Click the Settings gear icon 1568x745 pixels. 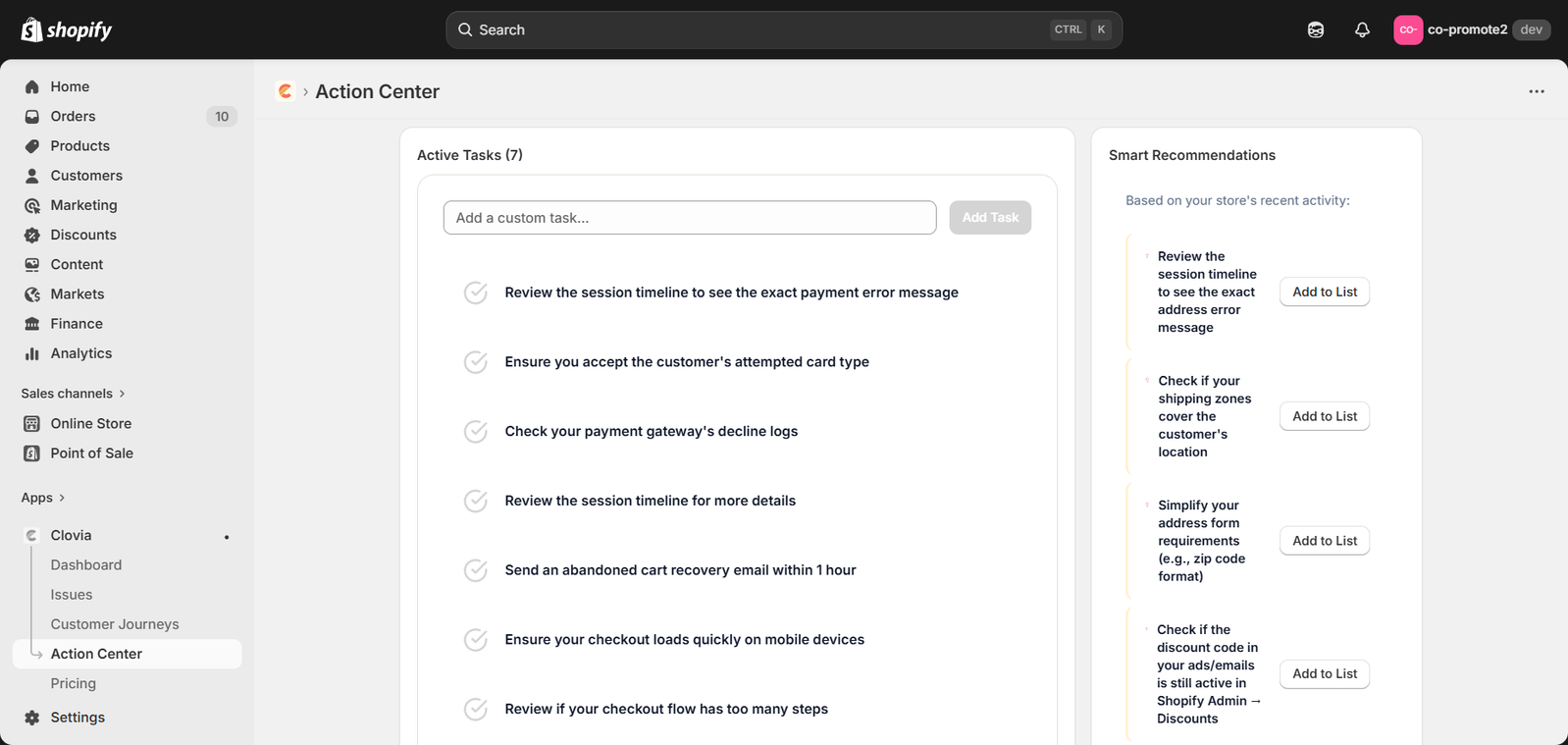click(32, 718)
